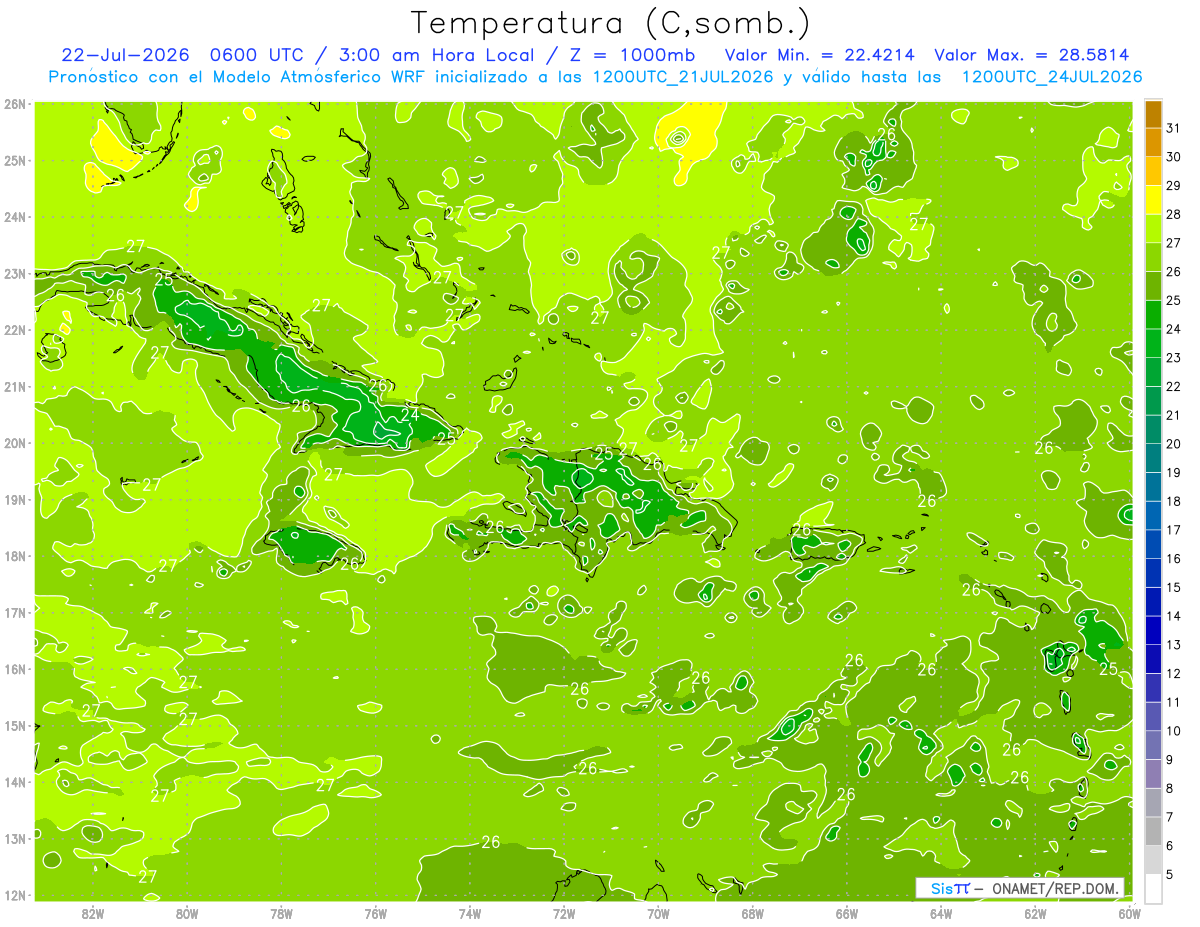Click the "24N" latitude axis label
The height and width of the screenshot is (927, 1200).
(x=15, y=217)
